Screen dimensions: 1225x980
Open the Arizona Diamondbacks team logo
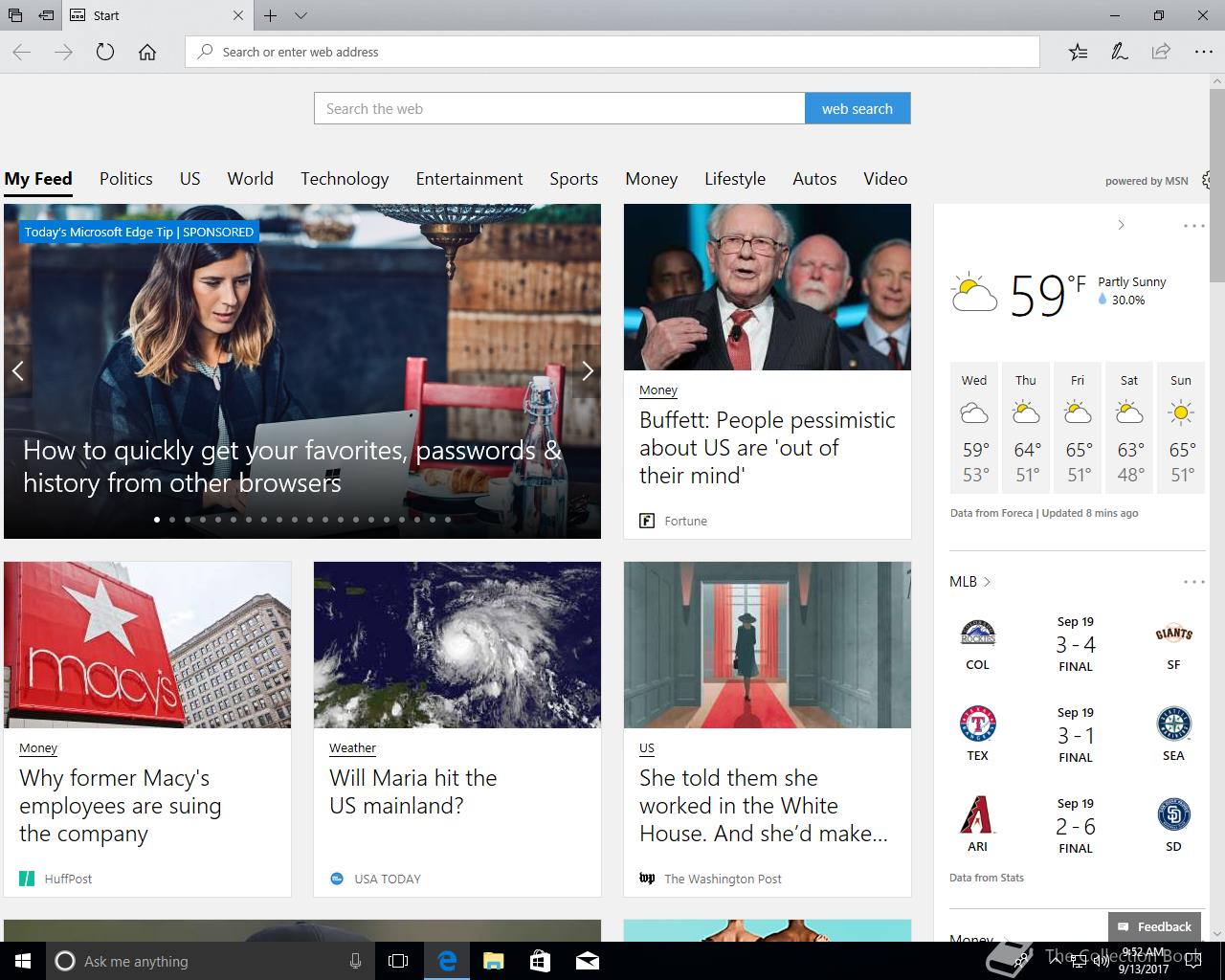tap(977, 815)
